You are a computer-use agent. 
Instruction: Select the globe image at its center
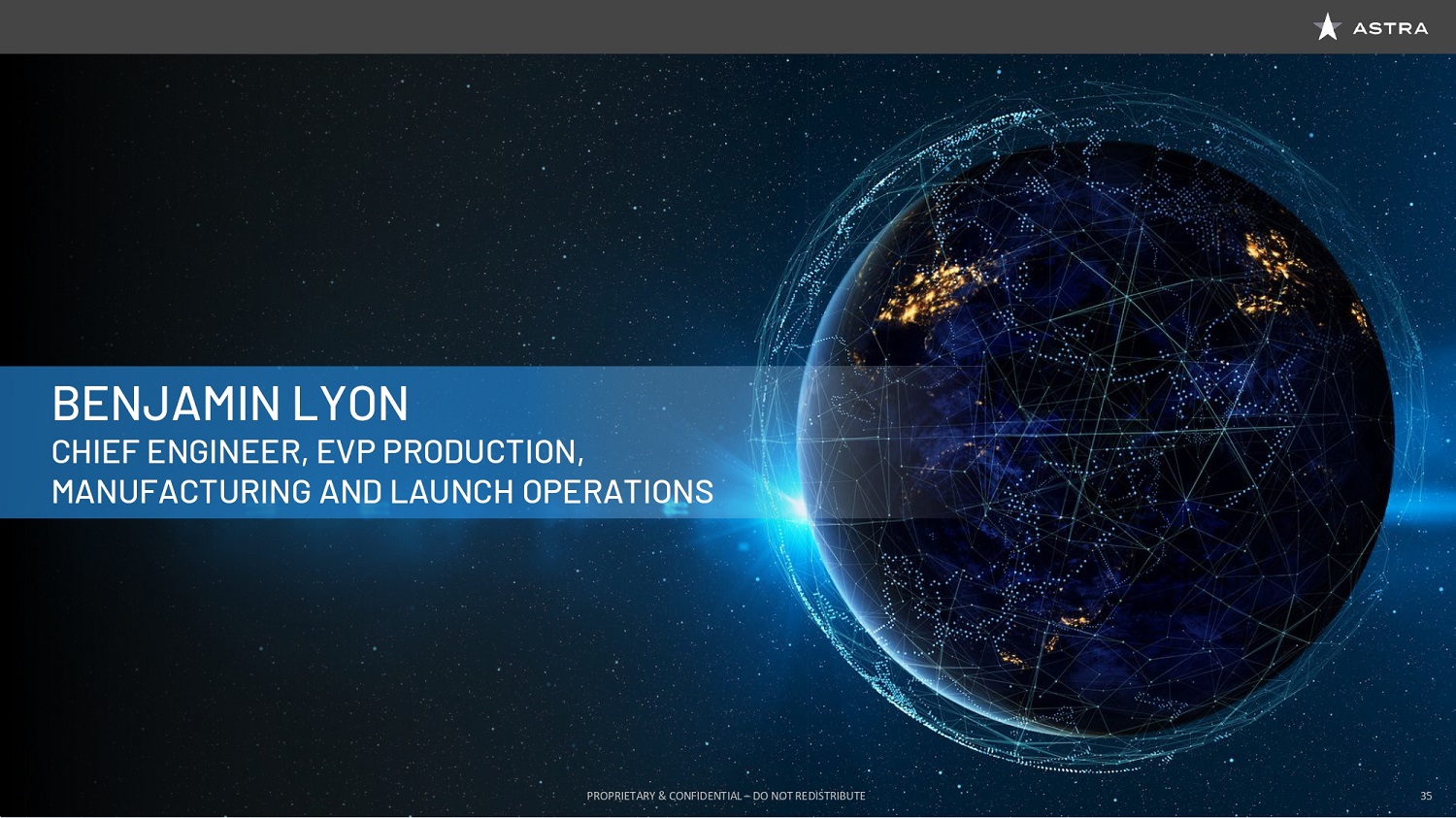pos(1095,437)
